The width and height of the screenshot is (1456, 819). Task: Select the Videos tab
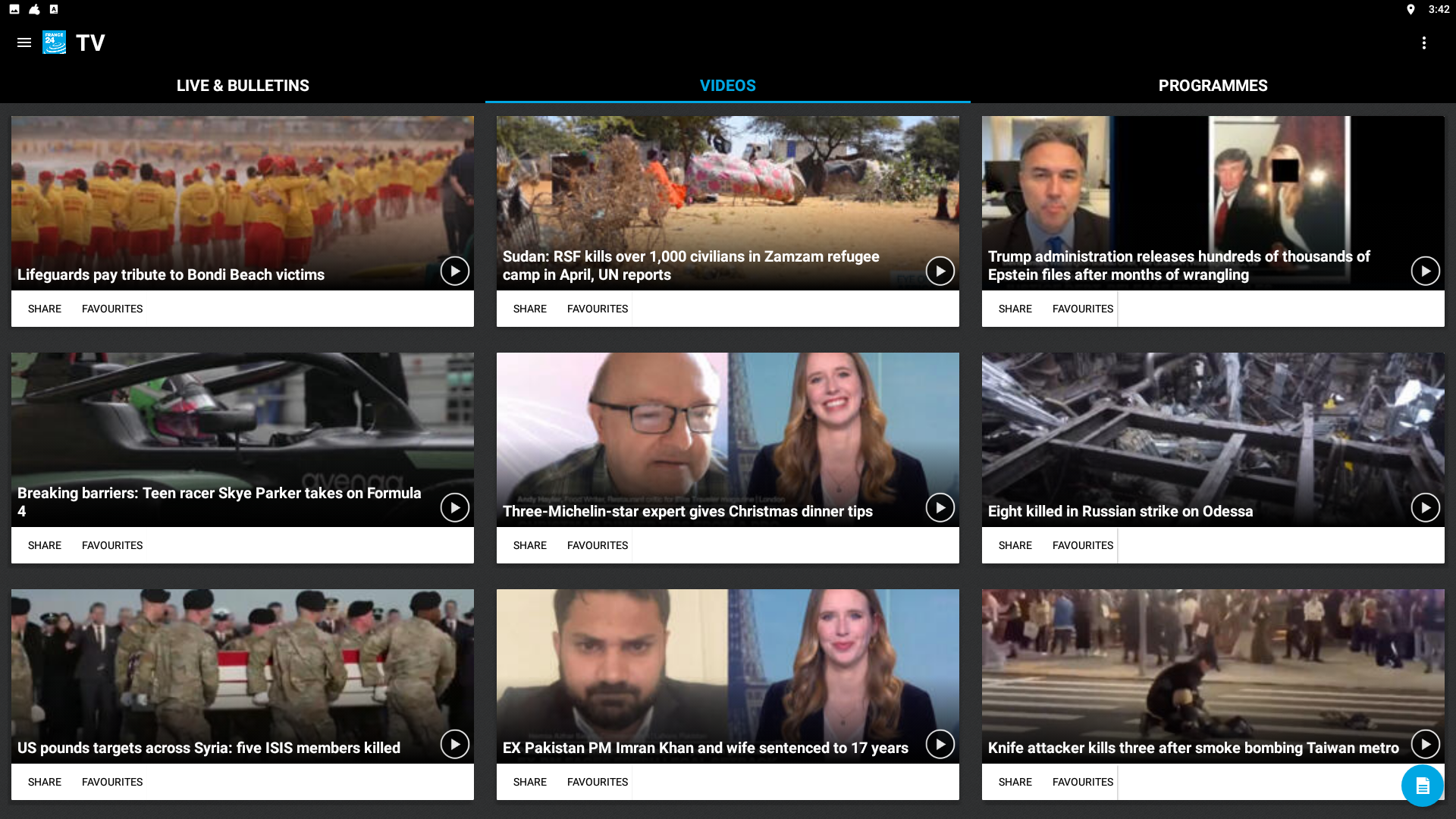pos(727,86)
